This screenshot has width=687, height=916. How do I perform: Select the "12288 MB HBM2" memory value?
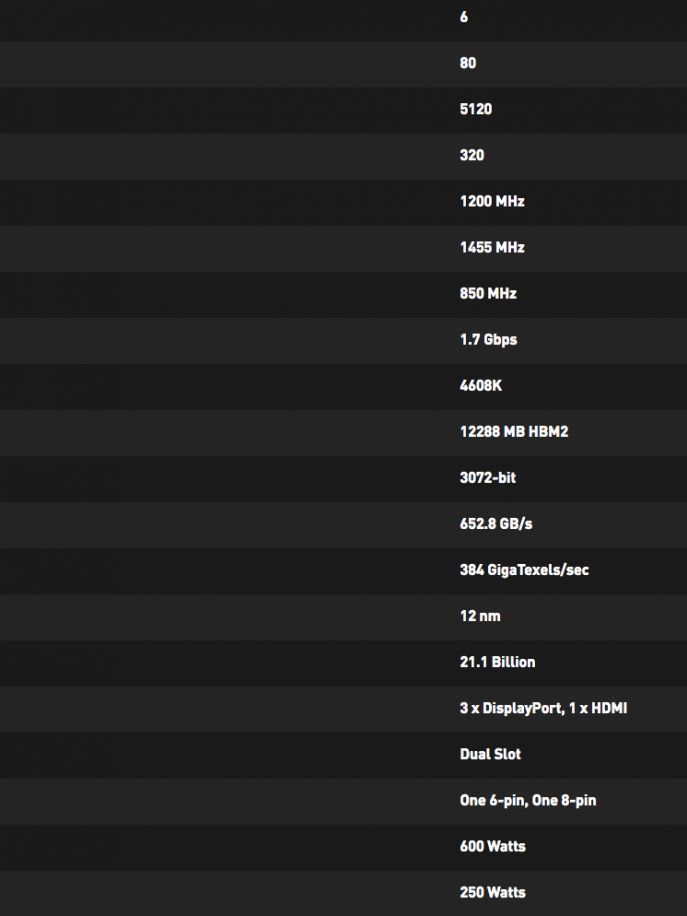(514, 431)
